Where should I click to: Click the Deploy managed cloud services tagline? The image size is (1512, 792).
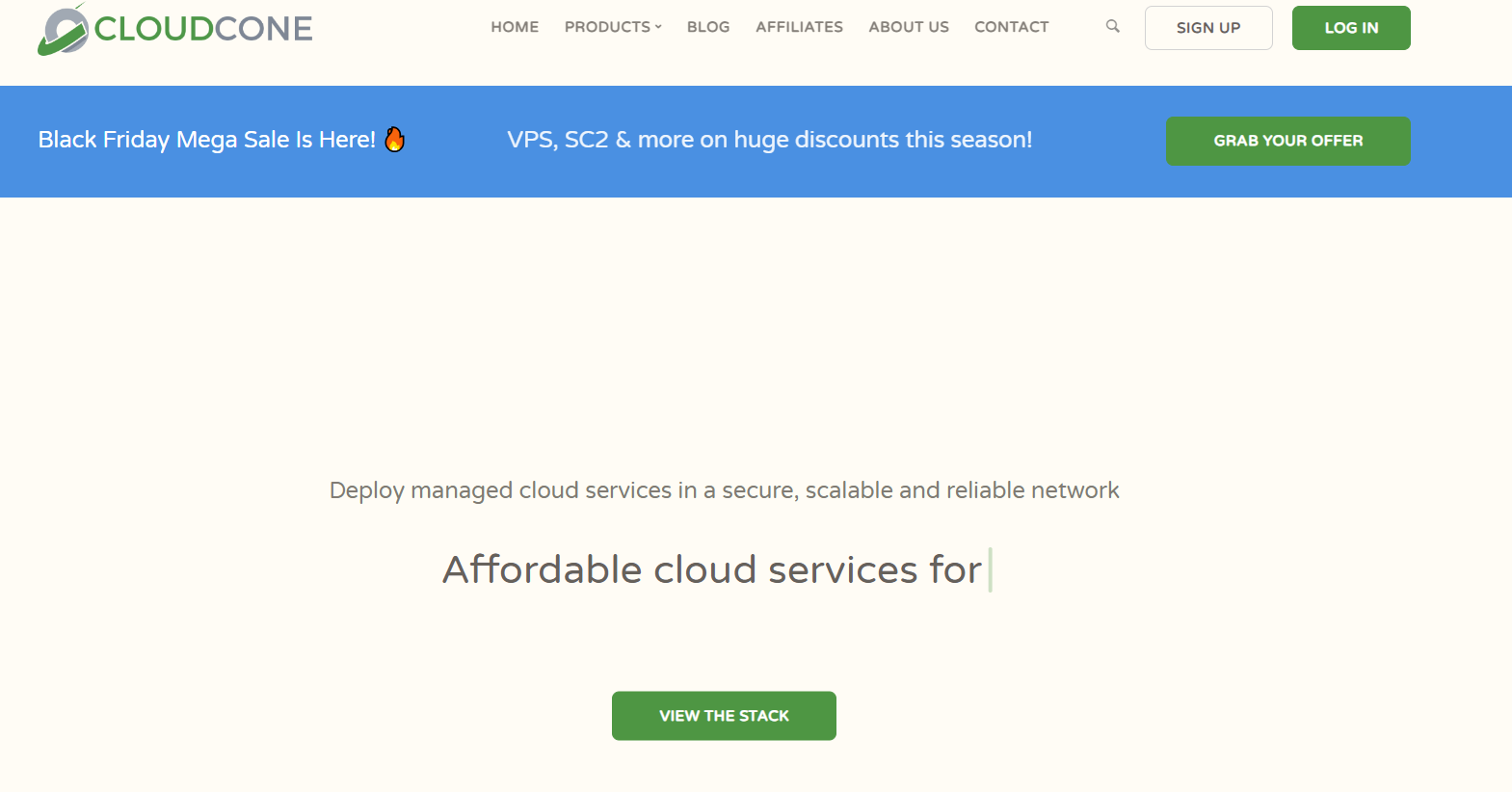click(725, 490)
